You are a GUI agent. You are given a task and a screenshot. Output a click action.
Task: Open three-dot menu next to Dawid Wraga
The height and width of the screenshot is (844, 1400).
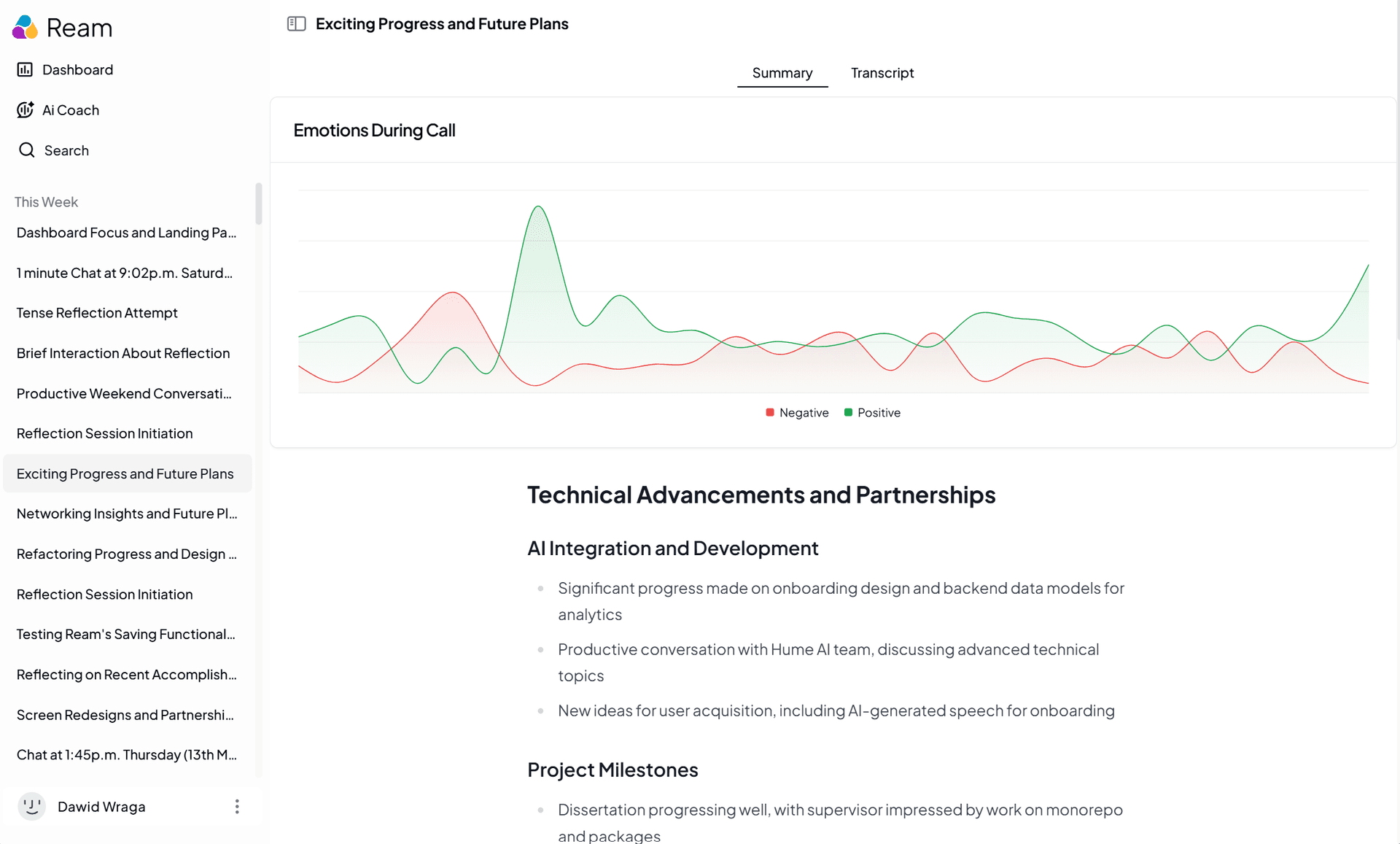(237, 807)
